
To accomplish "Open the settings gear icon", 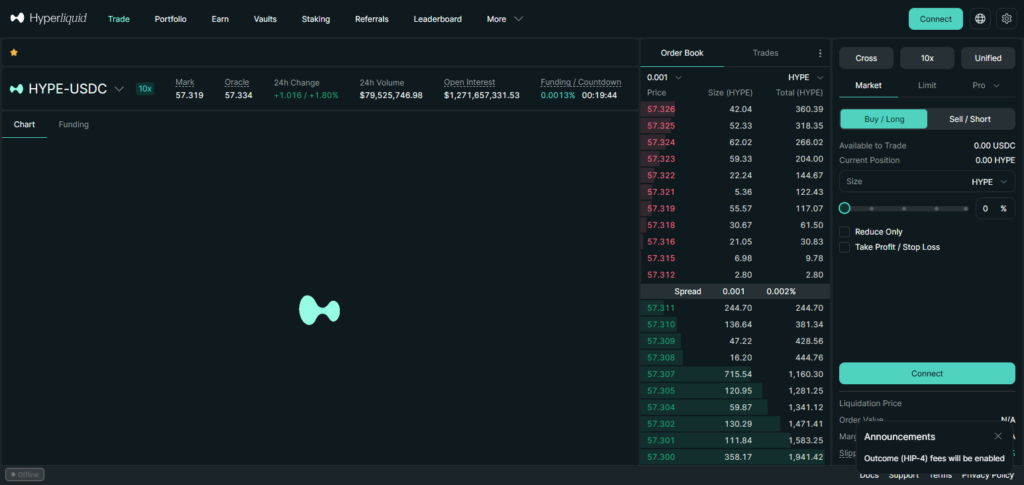I will 1006,19.
